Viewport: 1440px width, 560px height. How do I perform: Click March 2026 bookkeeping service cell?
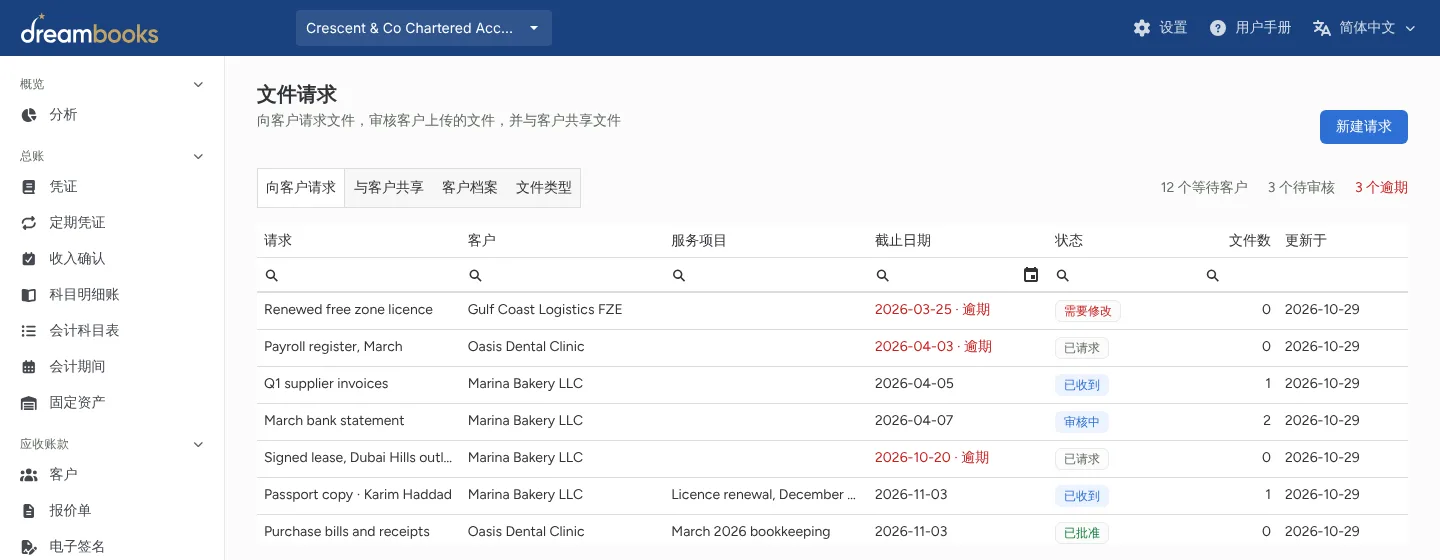click(x=751, y=532)
